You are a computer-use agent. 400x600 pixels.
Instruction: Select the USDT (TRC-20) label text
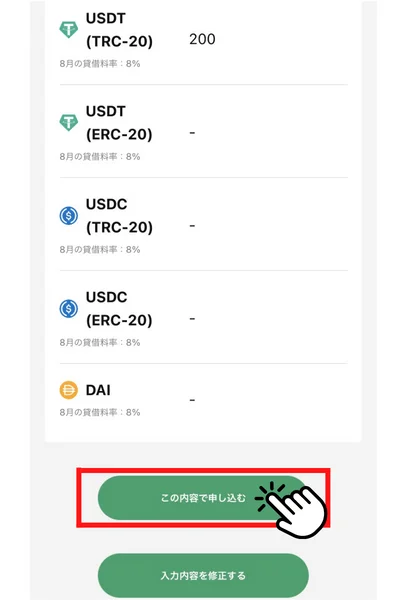(119, 29)
